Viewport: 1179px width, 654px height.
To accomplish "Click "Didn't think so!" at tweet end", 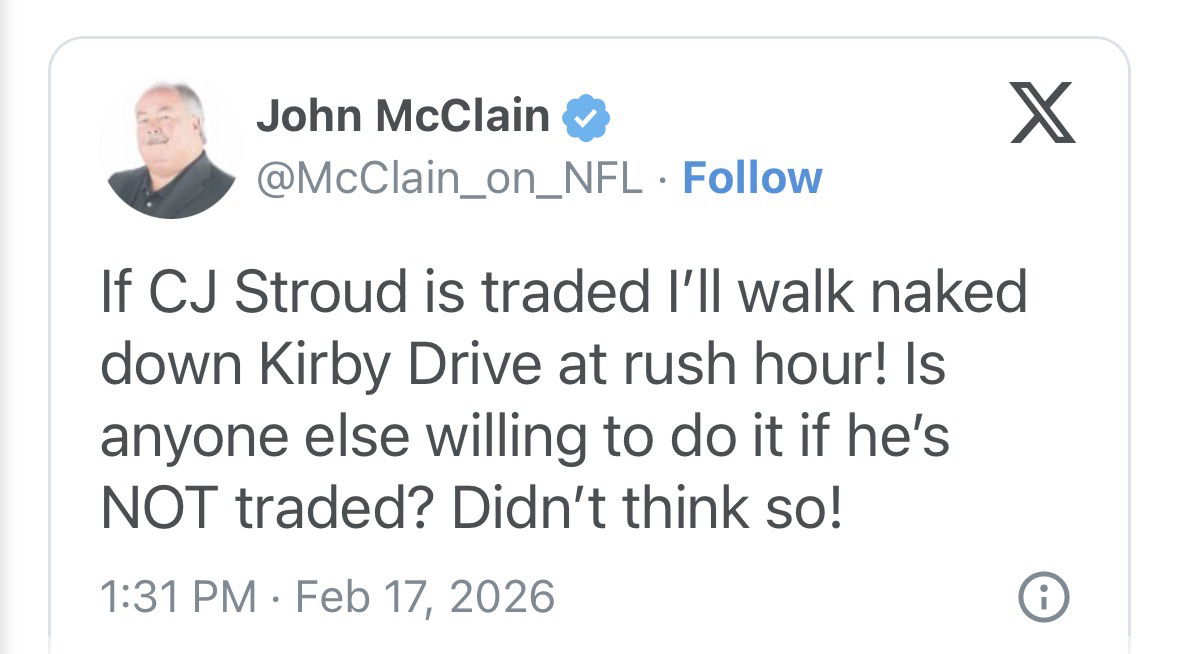I will [x=647, y=510].
